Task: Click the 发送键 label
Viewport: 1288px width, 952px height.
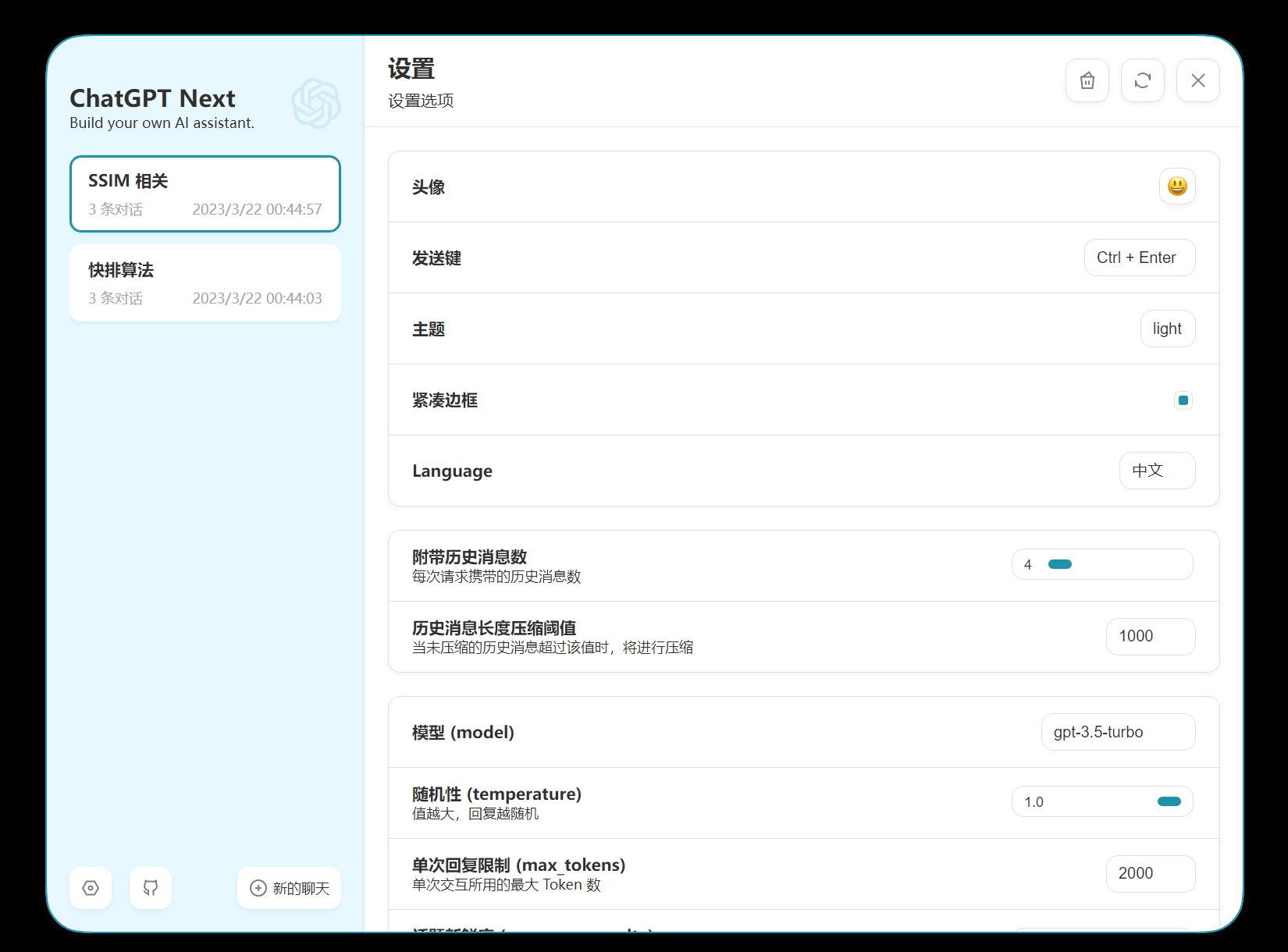Action: tap(436, 258)
